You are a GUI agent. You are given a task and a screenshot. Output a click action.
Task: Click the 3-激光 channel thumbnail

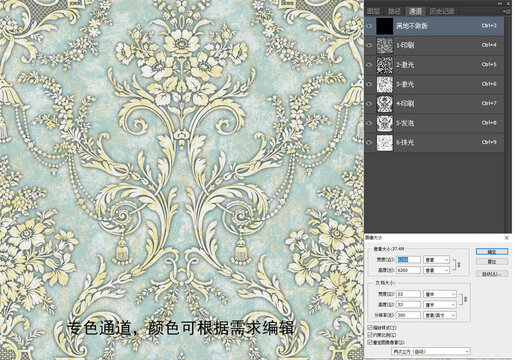pyautogui.click(x=385, y=84)
